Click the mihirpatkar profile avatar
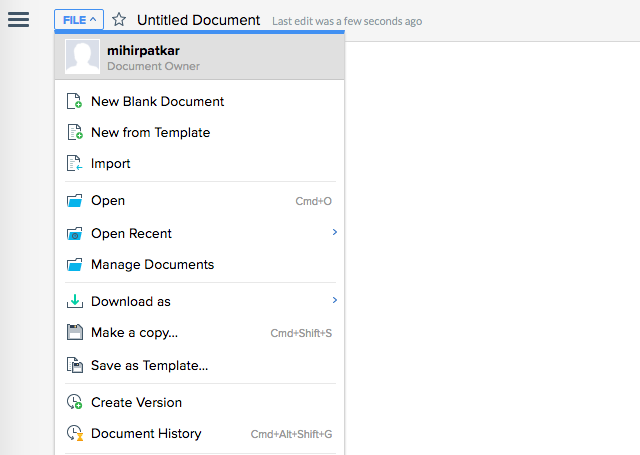This screenshot has height=455, width=640. click(x=82, y=56)
